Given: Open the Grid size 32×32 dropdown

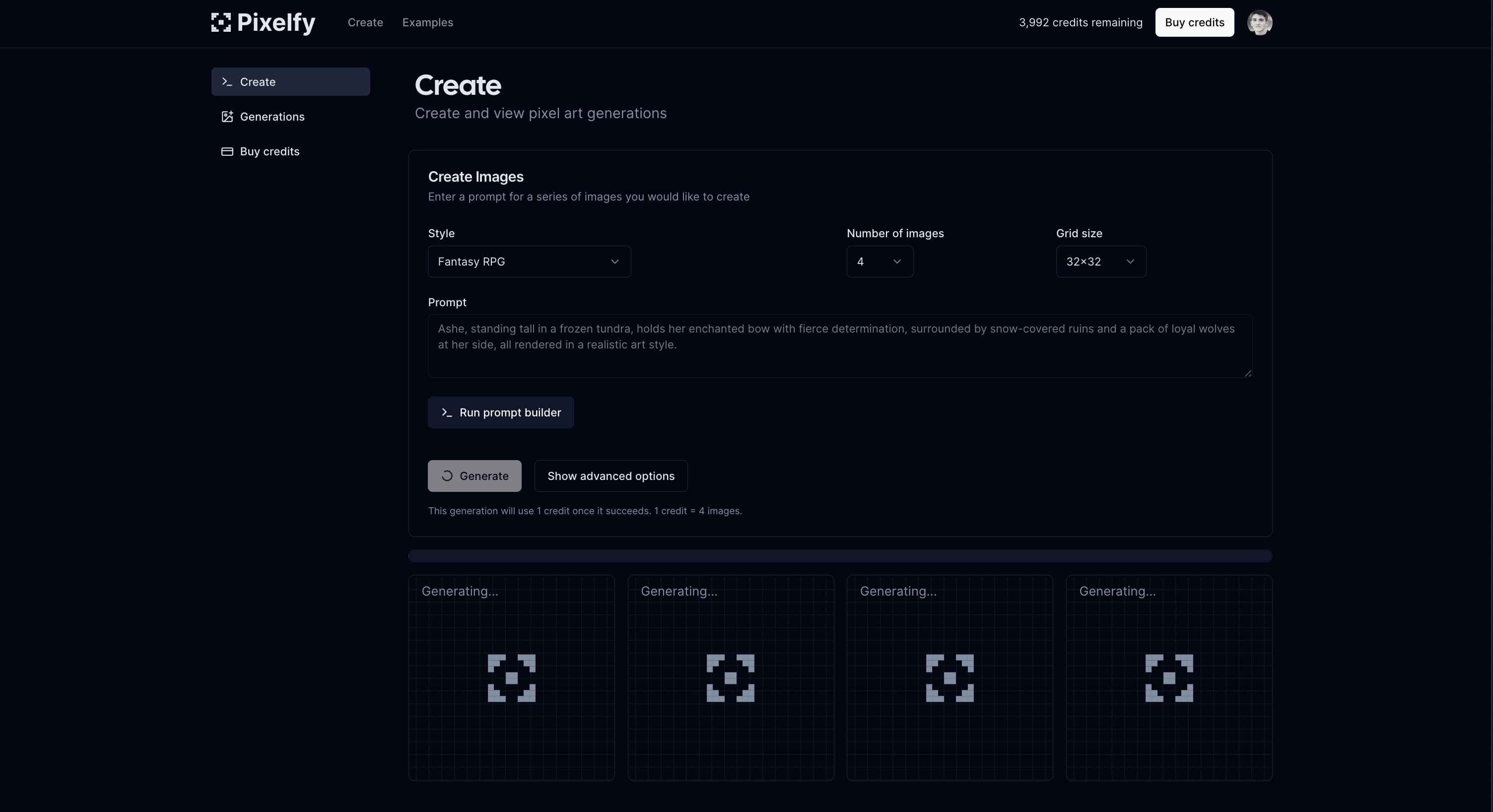Looking at the screenshot, I should [1100, 262].
